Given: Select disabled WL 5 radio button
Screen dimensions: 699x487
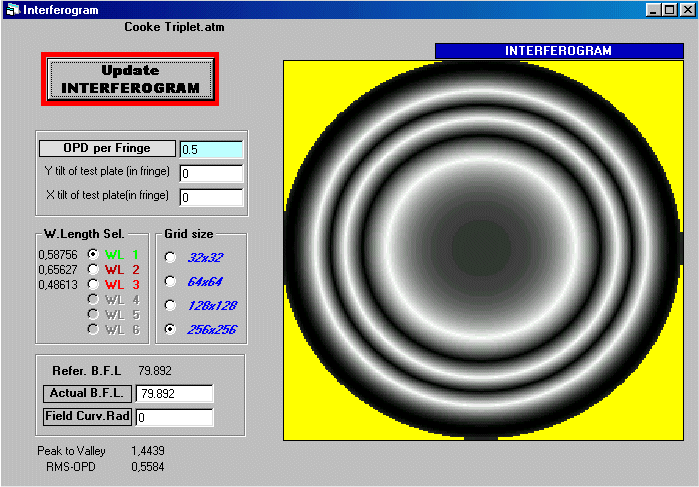Looking at the screenshot, I should 93,314.
